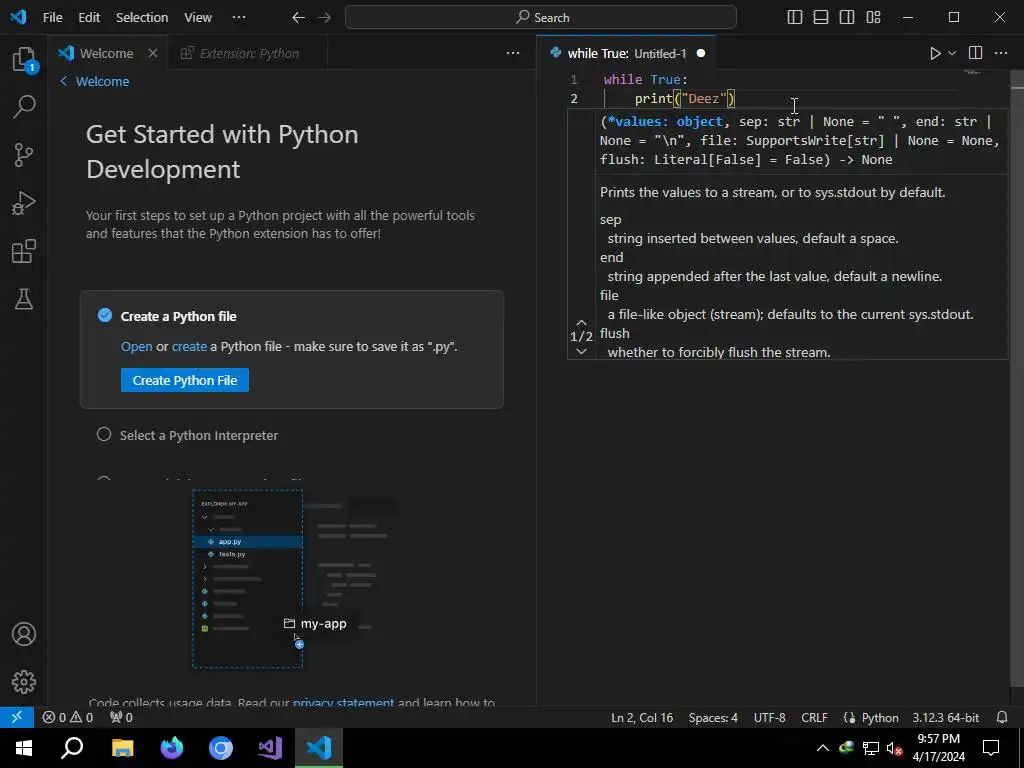Viewport: 1024px width, 768px height.
Task: Click the ports forwarded status item
Action: (x=121, y=717)
